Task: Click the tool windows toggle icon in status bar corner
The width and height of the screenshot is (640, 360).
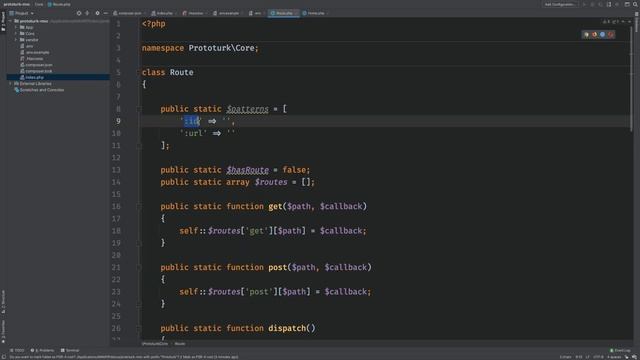Action: tap(4, 357)
